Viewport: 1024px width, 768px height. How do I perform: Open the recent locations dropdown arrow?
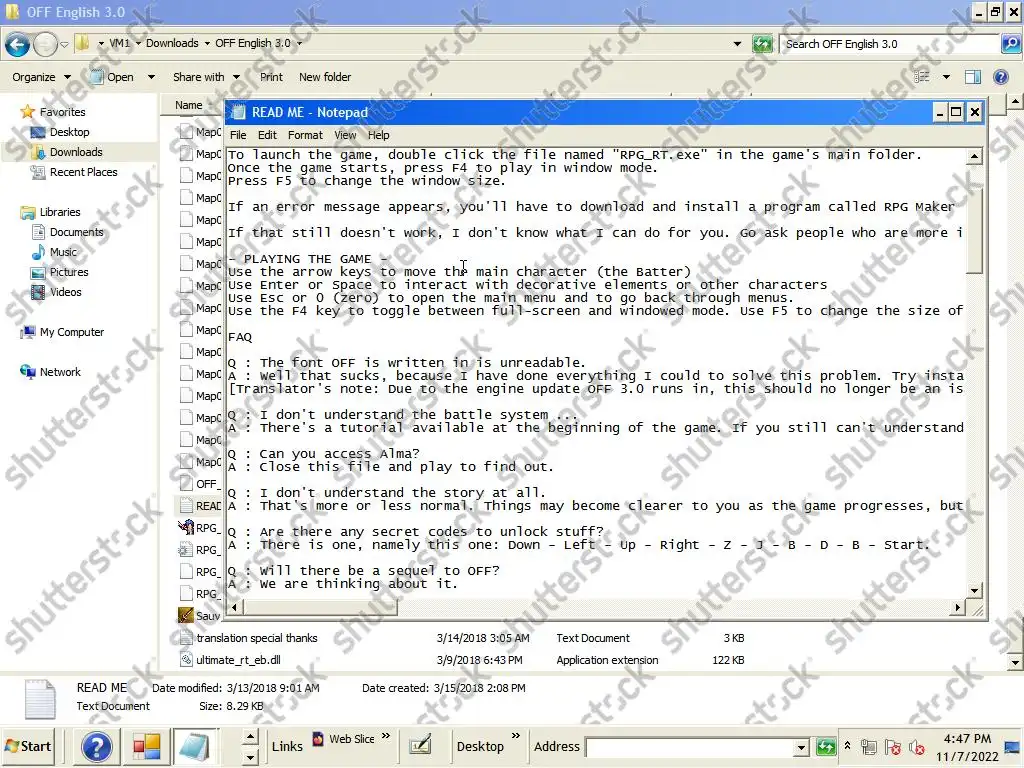click(64, 44)
